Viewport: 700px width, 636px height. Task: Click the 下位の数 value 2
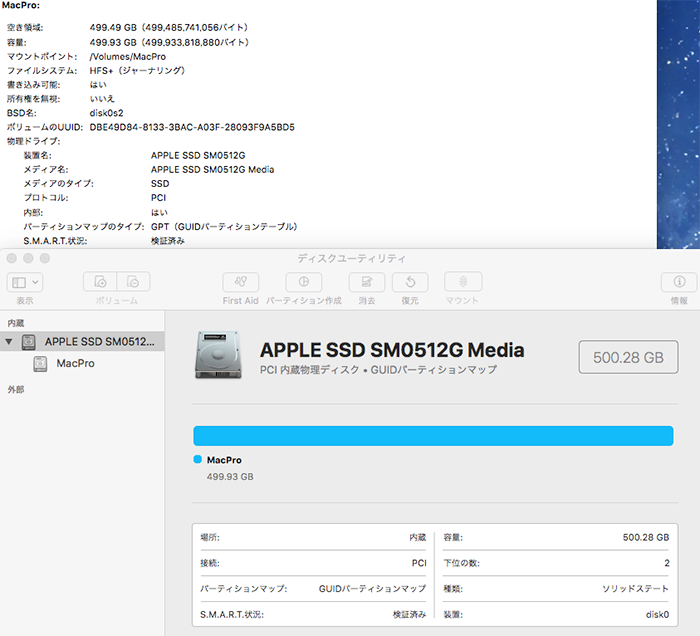coord(667,563)
